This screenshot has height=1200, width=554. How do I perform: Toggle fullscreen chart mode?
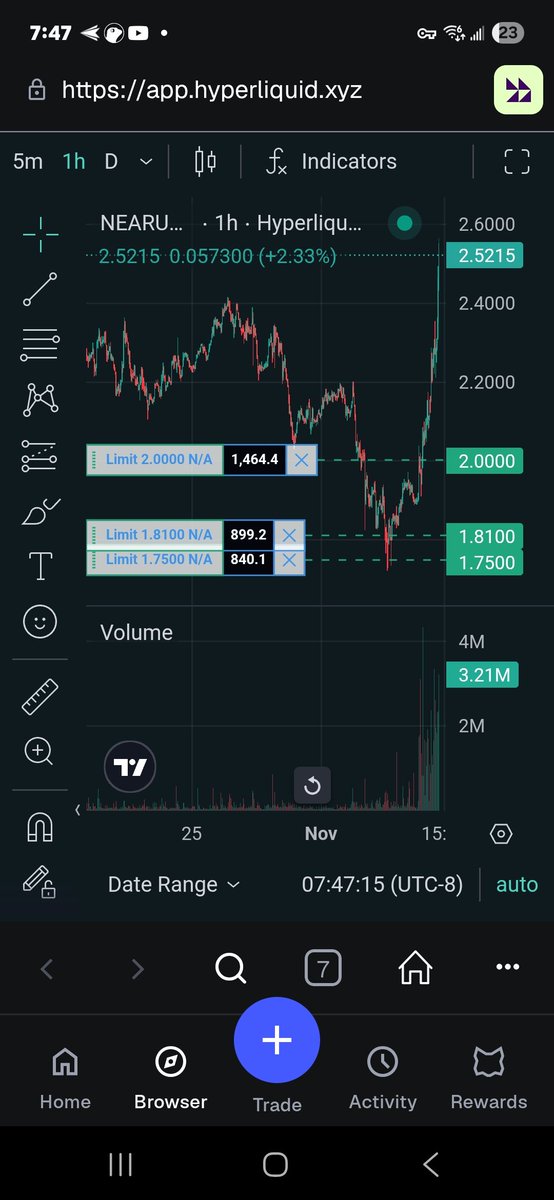tap(517, 162)
